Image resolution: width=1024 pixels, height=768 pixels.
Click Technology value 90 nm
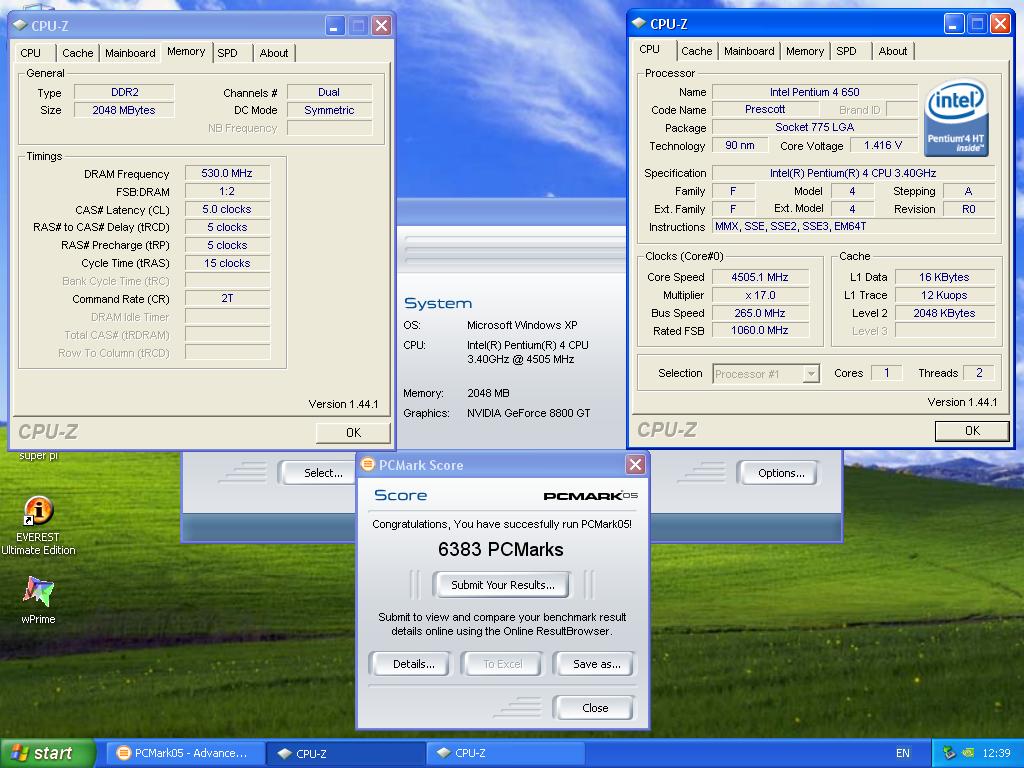(x=739, y=145)
